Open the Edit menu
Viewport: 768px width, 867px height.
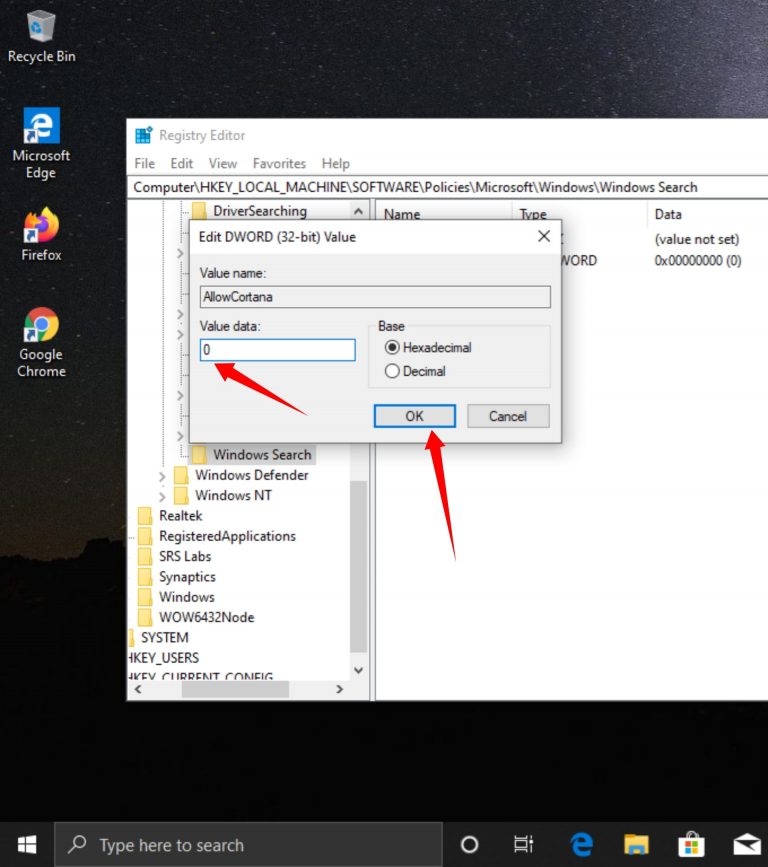click(181, 163)
